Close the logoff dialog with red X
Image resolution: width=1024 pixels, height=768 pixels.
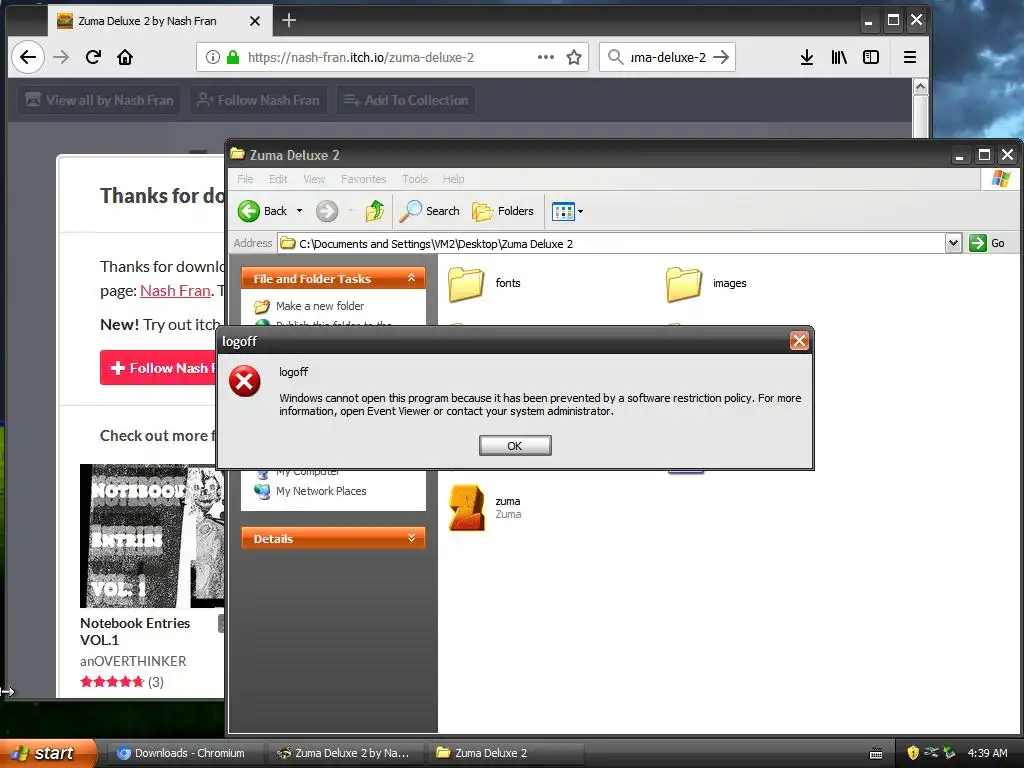(799, 340)
